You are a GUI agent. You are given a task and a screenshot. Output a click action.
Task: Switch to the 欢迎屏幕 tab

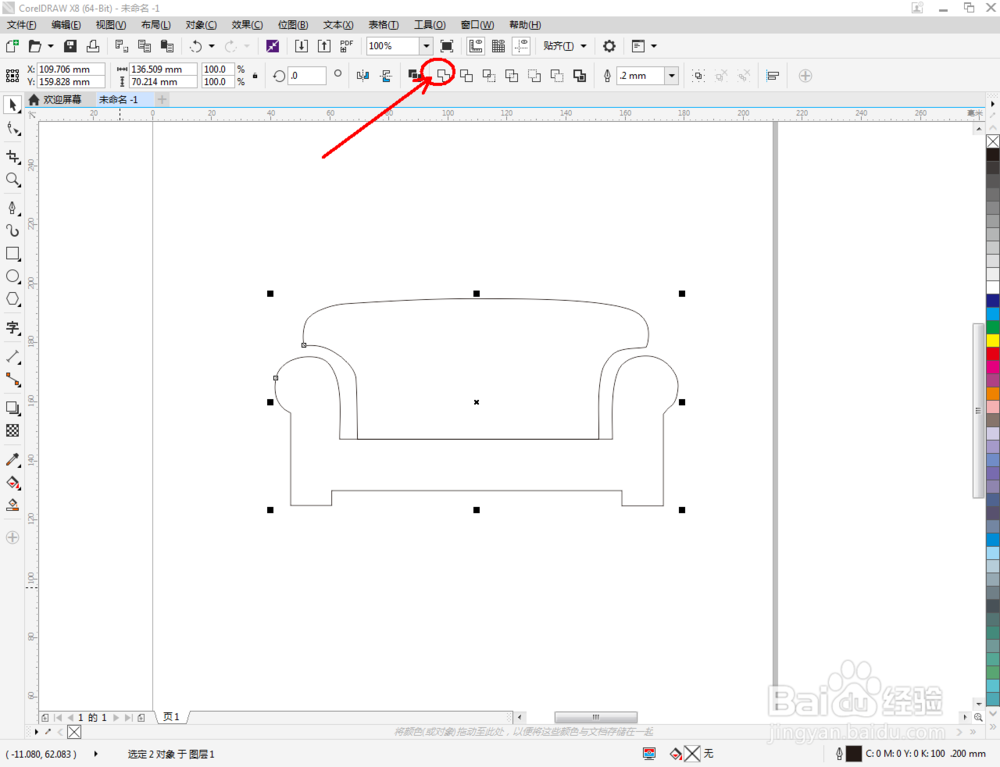point(55,99)
